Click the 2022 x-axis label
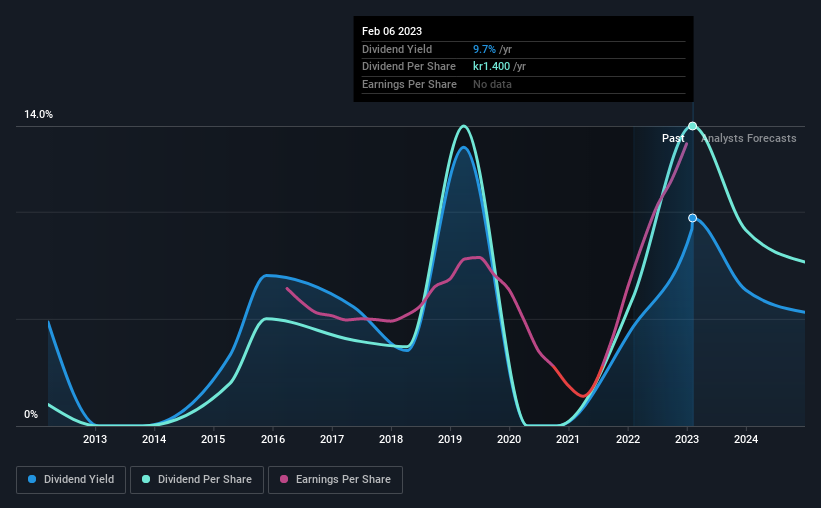The width and height of the screenshot is (821, 508). click(x=628, y=439)
